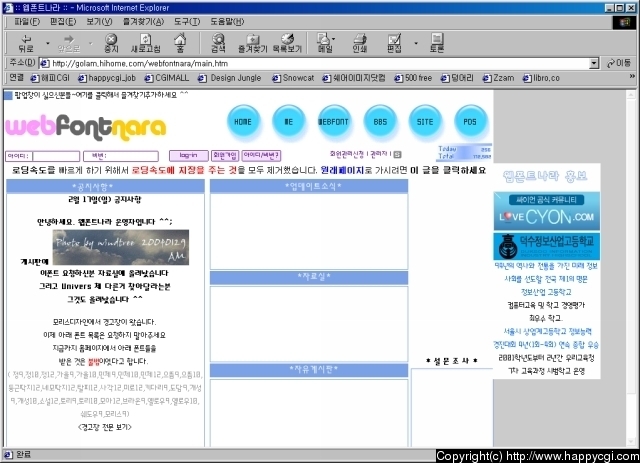Click the Edit (편집) toolbar icon
The image size is (640, 463).
(394, 43)
